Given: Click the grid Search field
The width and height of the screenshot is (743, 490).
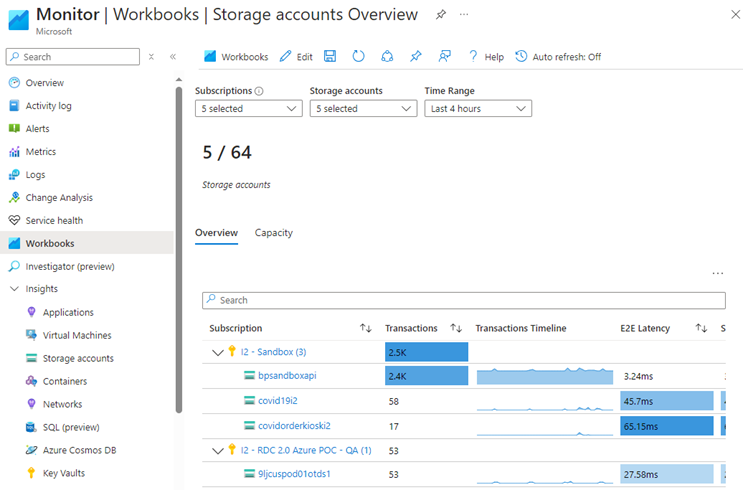Looking at the screenshot, I should (464, 300).
